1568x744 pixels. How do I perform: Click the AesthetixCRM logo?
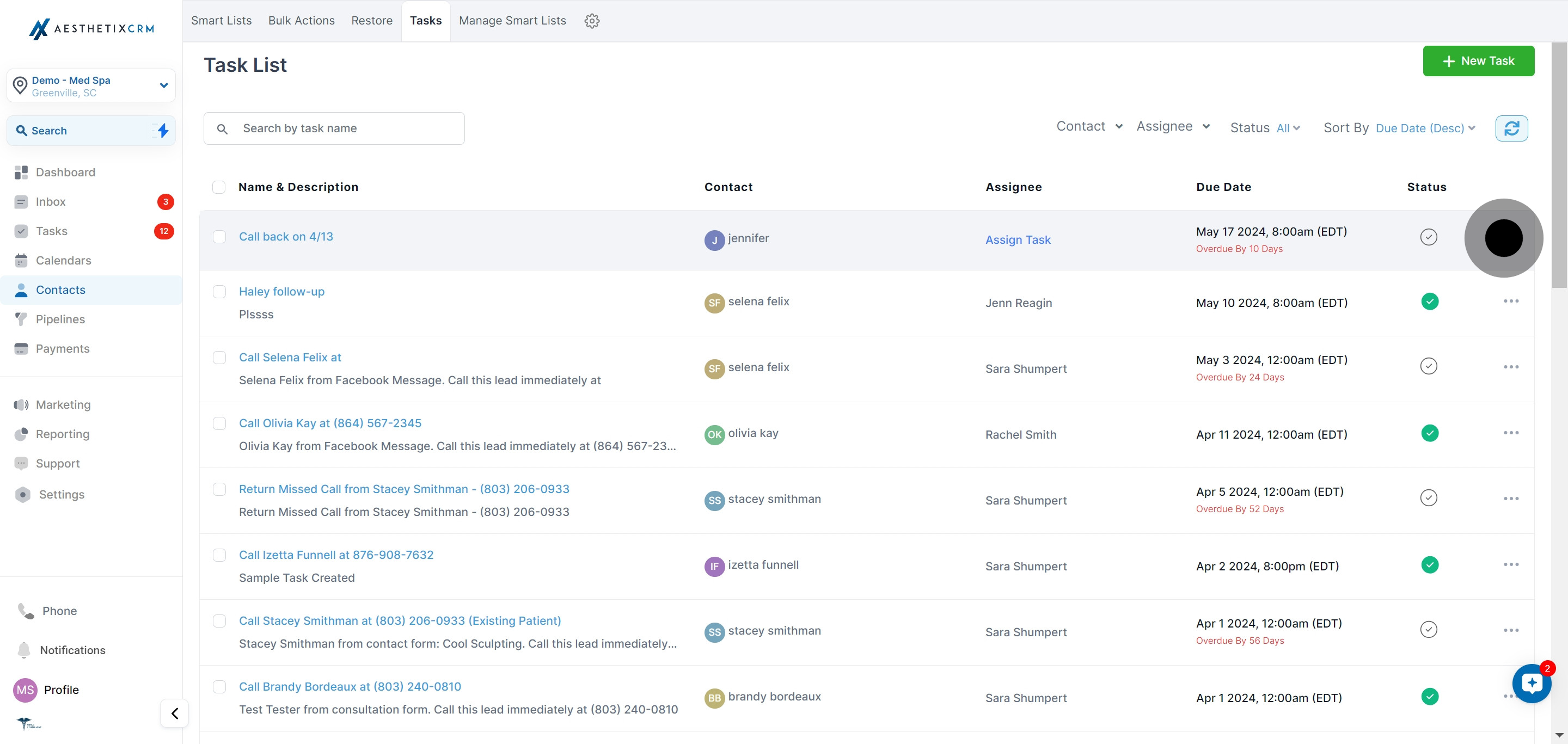[x=91, y=29]
